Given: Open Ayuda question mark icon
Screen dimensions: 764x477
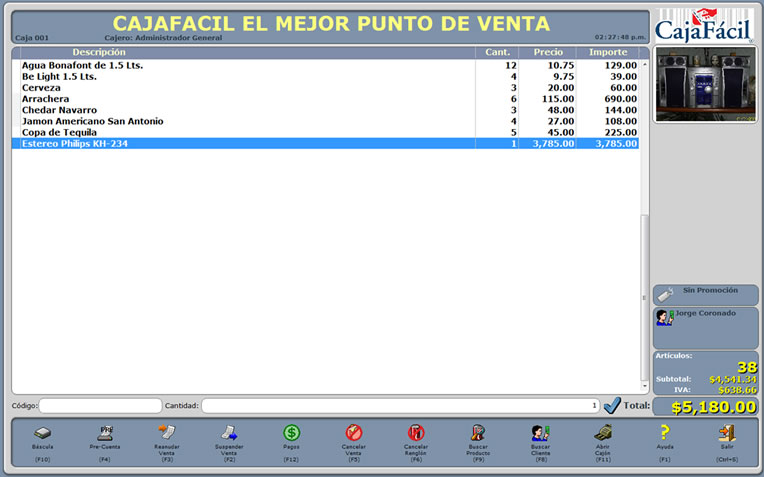Looking at the screenshot, I should coord(664,433).
